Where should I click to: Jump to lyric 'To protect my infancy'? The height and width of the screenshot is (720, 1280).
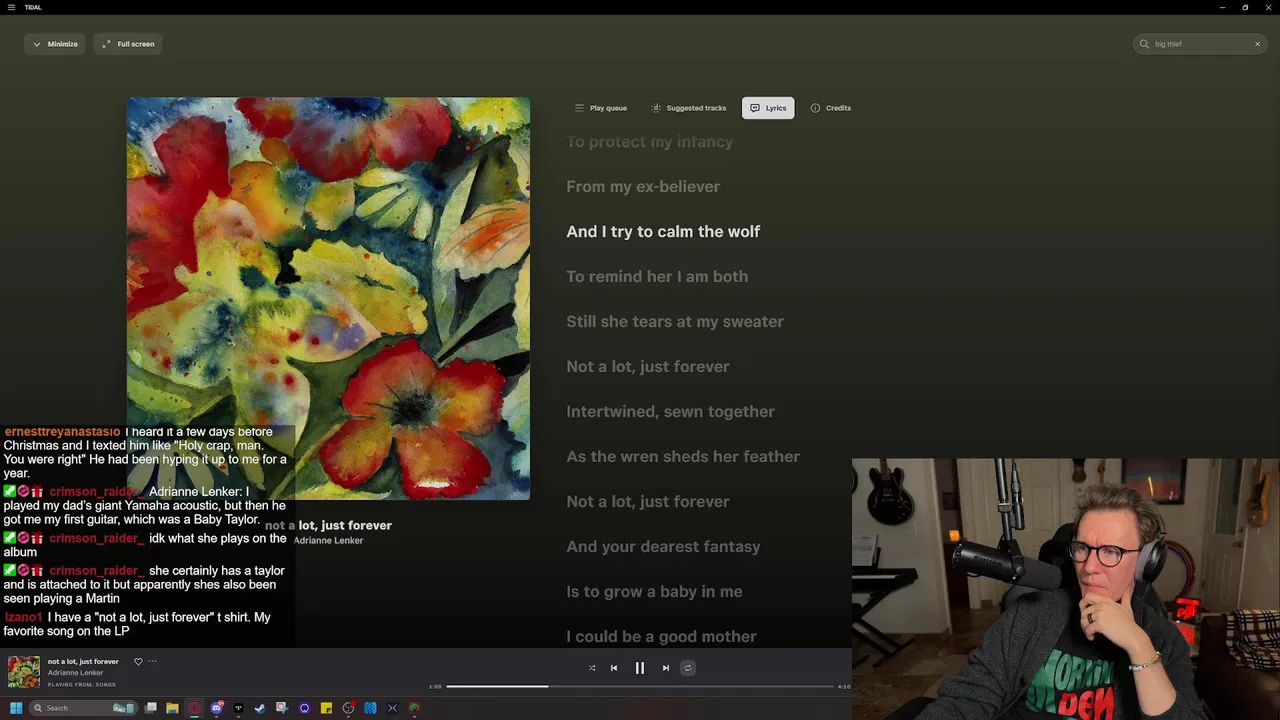pos(650,142)
